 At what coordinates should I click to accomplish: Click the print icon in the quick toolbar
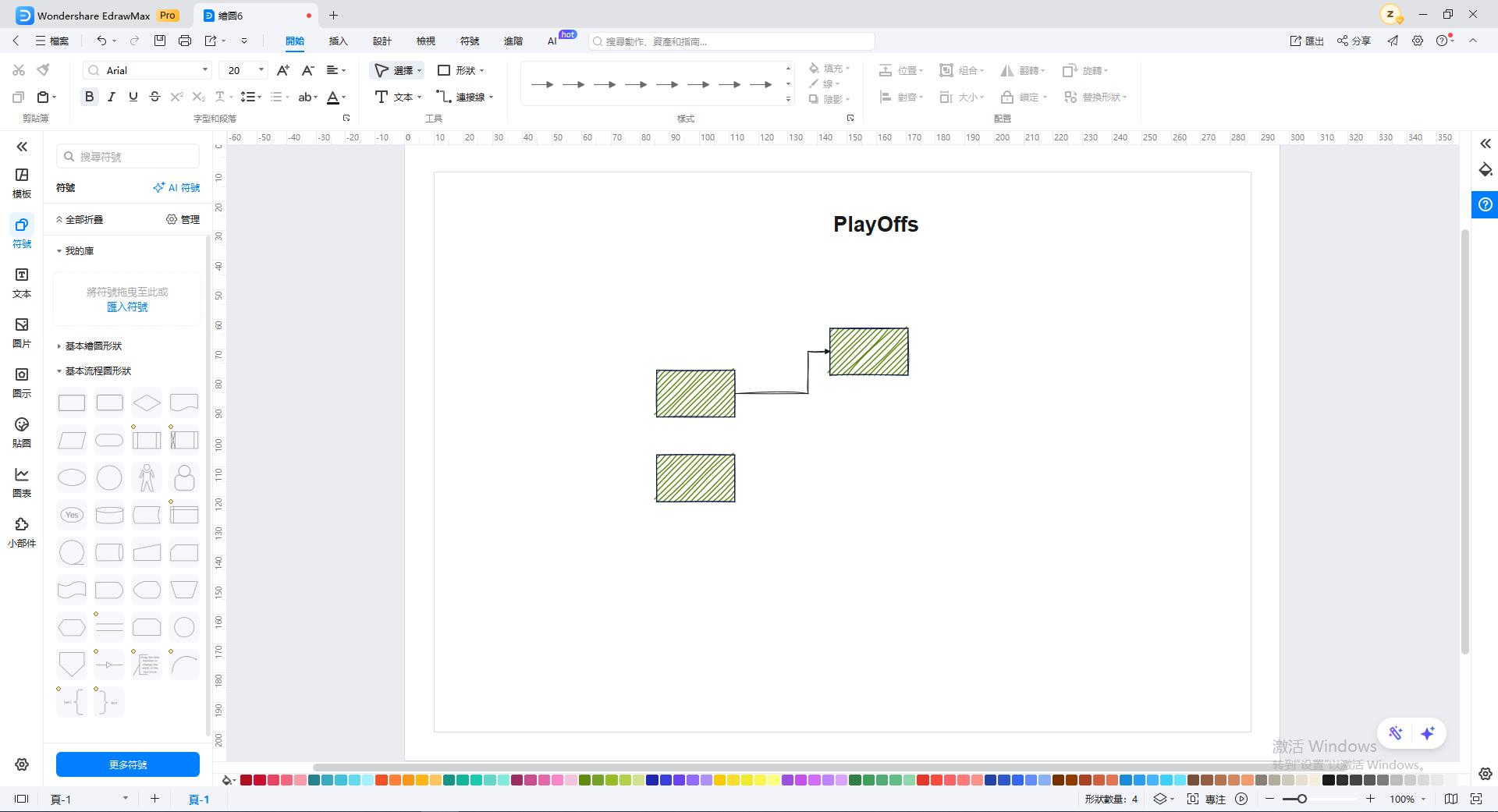pyautogui.click(x=185, y=41)
